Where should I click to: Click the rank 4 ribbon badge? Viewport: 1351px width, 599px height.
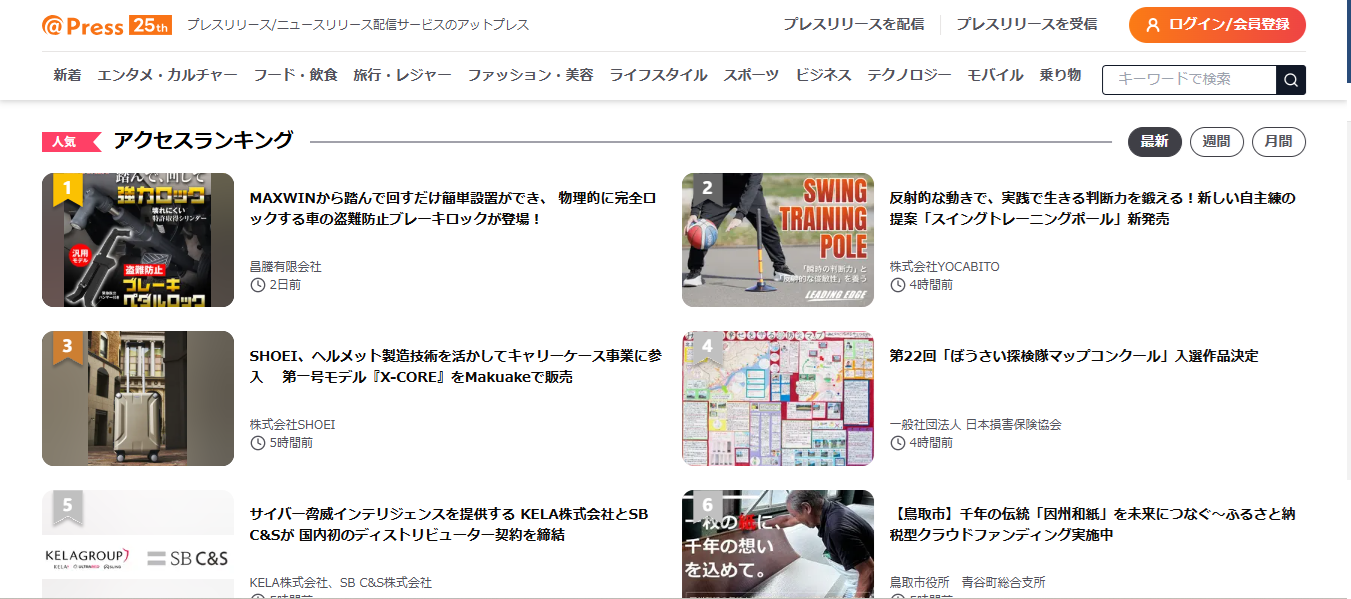(x=707, y=348)
